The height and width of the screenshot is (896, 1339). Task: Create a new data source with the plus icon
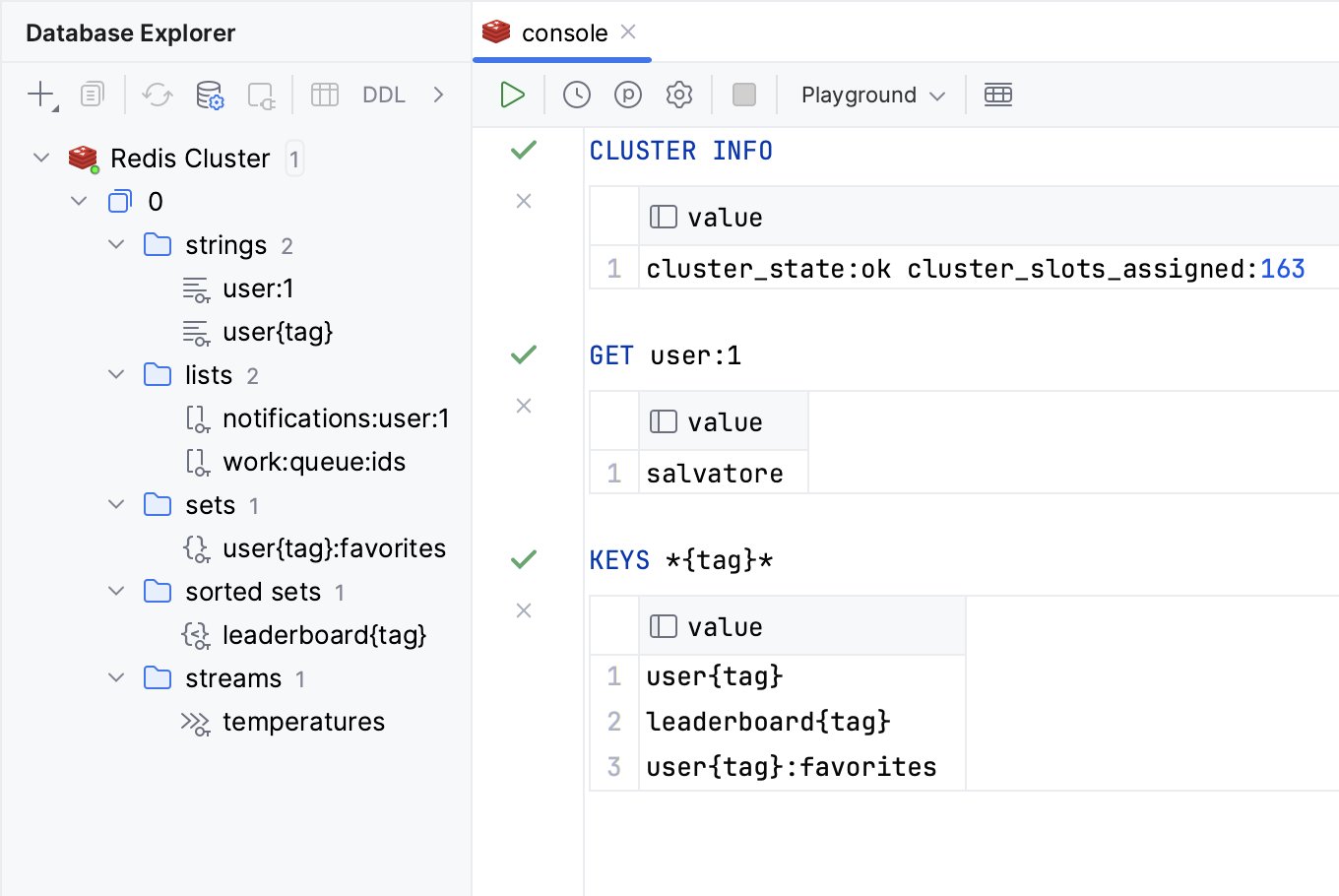(x=38, y=95)
